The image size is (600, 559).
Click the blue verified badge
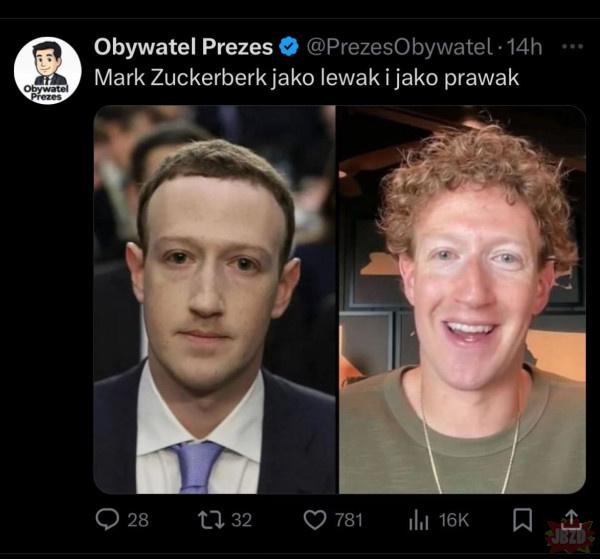point(289,46)
